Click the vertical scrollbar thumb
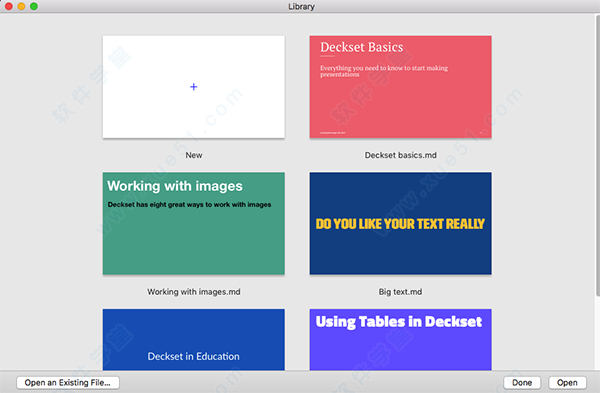Viewport: 600px width, 393px height. [x=597, y=155]
